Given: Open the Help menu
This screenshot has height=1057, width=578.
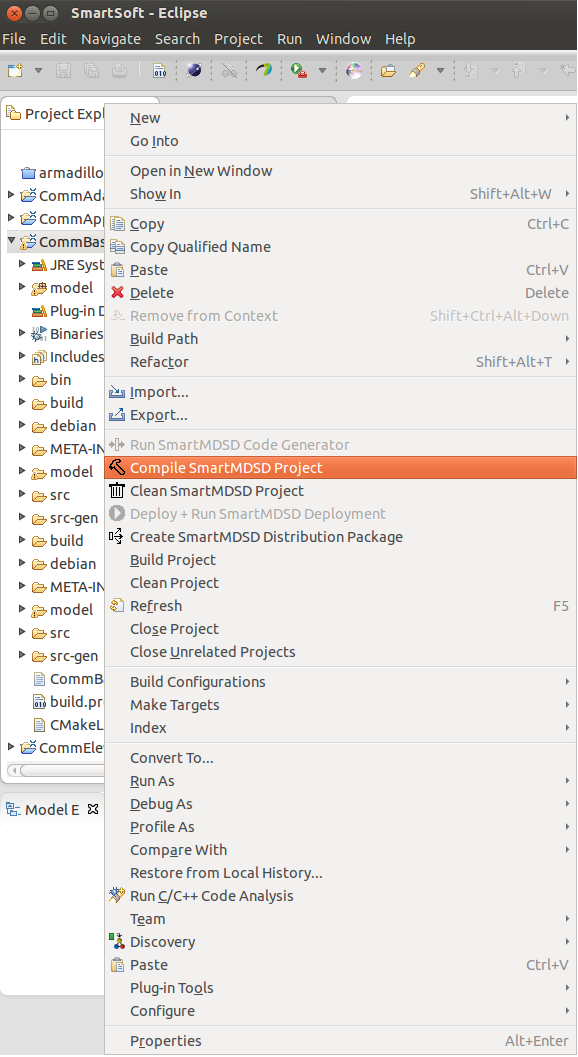Looking at the screenshot, I should 400,39.
